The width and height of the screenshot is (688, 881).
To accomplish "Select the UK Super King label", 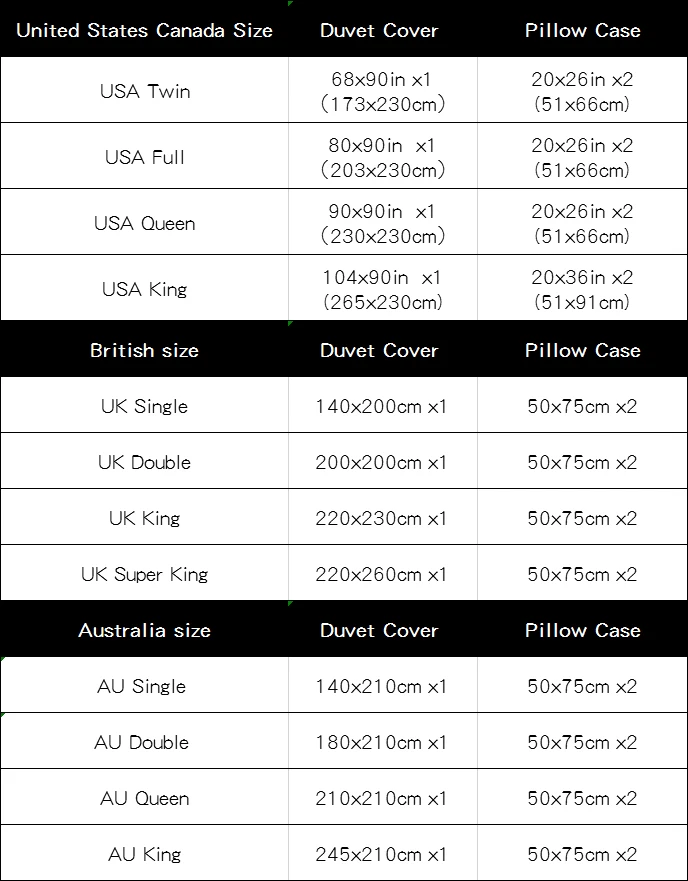I will click(x=144, y=574).
